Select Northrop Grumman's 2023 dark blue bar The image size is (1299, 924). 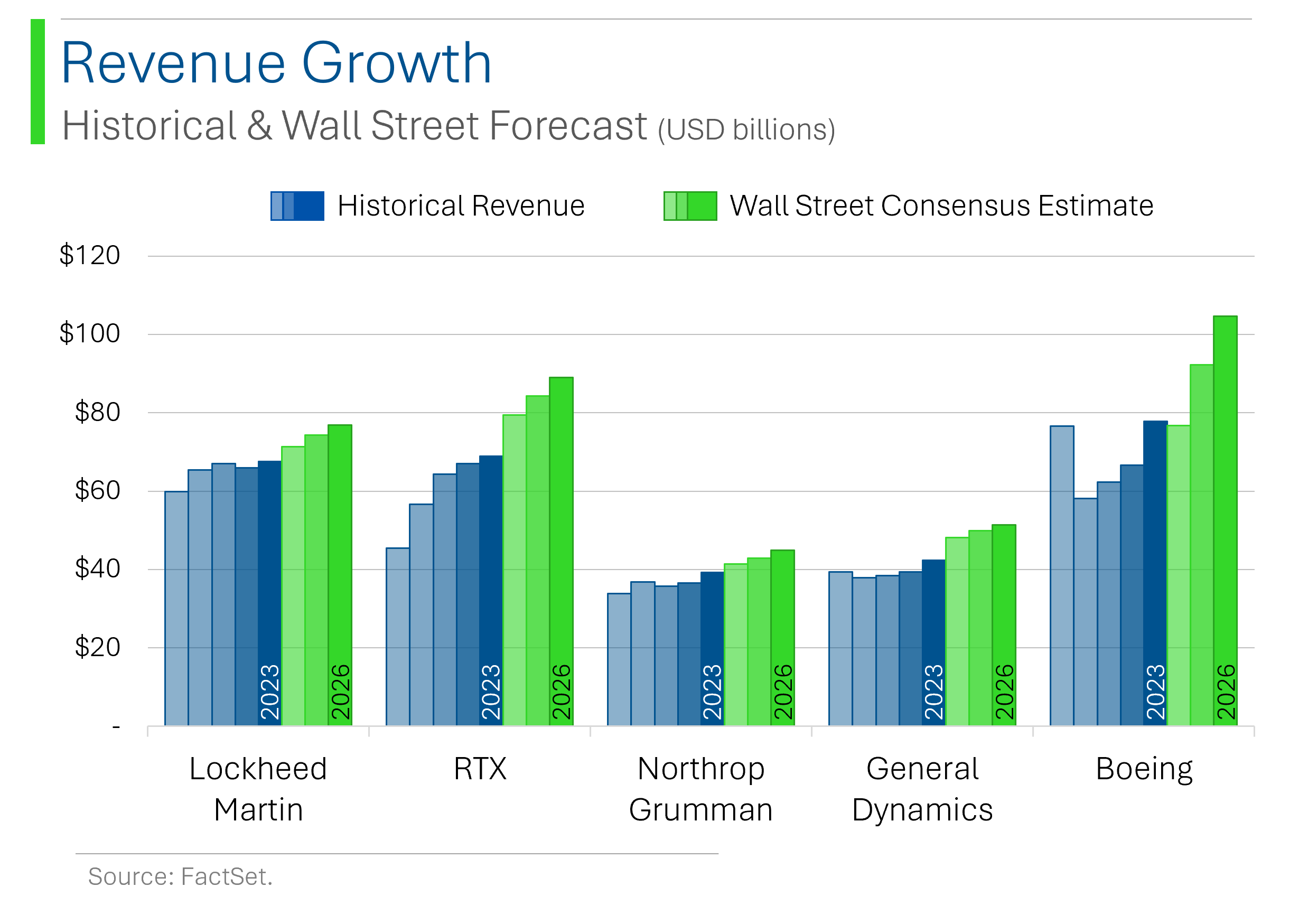pos(713,649)
